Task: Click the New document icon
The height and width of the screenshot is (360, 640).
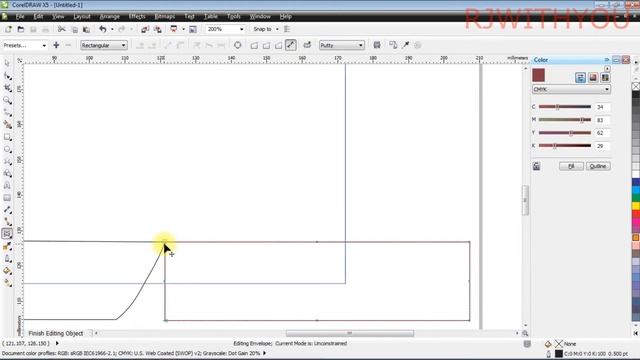Action: tap(8, 29)
